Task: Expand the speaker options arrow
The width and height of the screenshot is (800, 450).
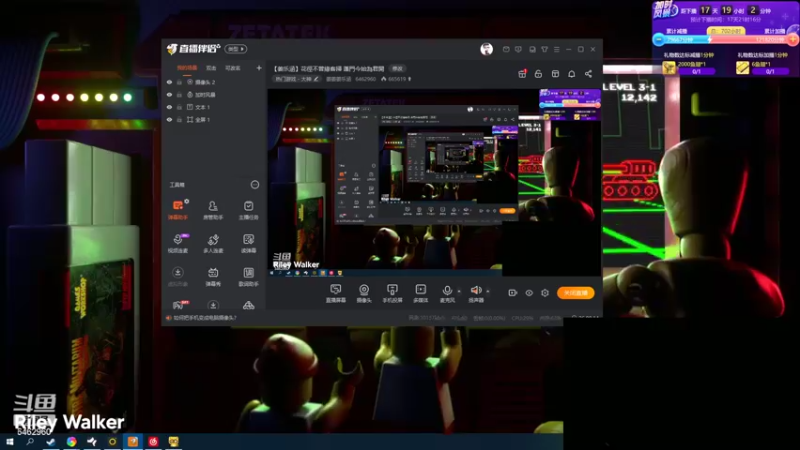Action: pos(488,291)
